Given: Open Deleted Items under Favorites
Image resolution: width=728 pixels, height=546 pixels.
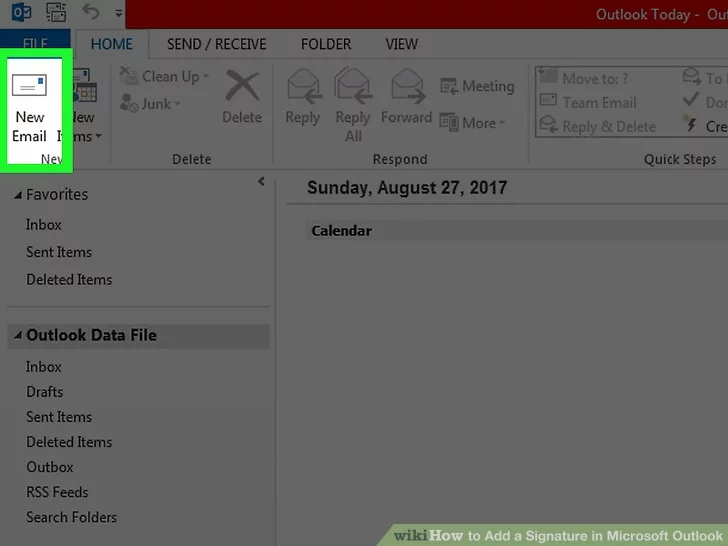Looking at the screenshot, I should tap(69, 280).
